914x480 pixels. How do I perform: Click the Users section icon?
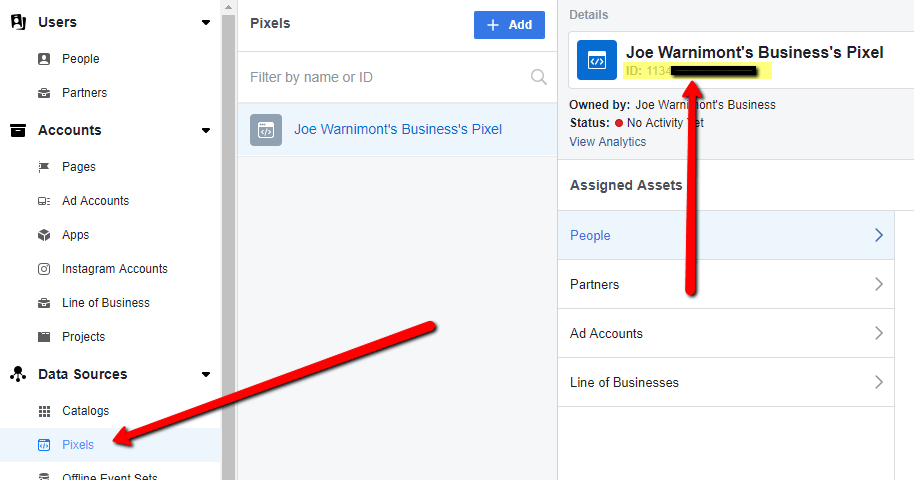[18, 22]
